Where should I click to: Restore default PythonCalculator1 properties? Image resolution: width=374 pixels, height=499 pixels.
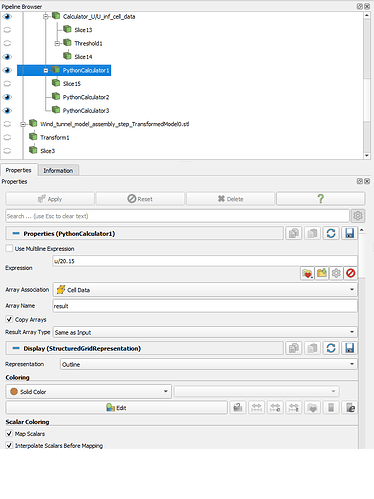331,233
